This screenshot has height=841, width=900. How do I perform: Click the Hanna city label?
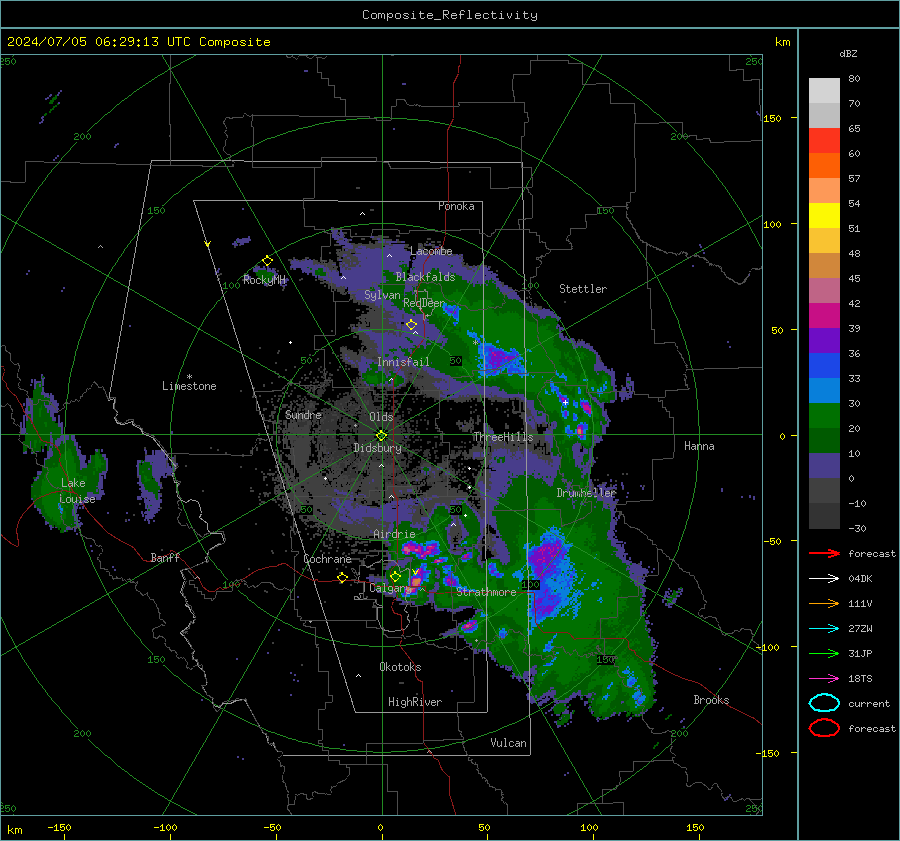(x=699, y=446)
